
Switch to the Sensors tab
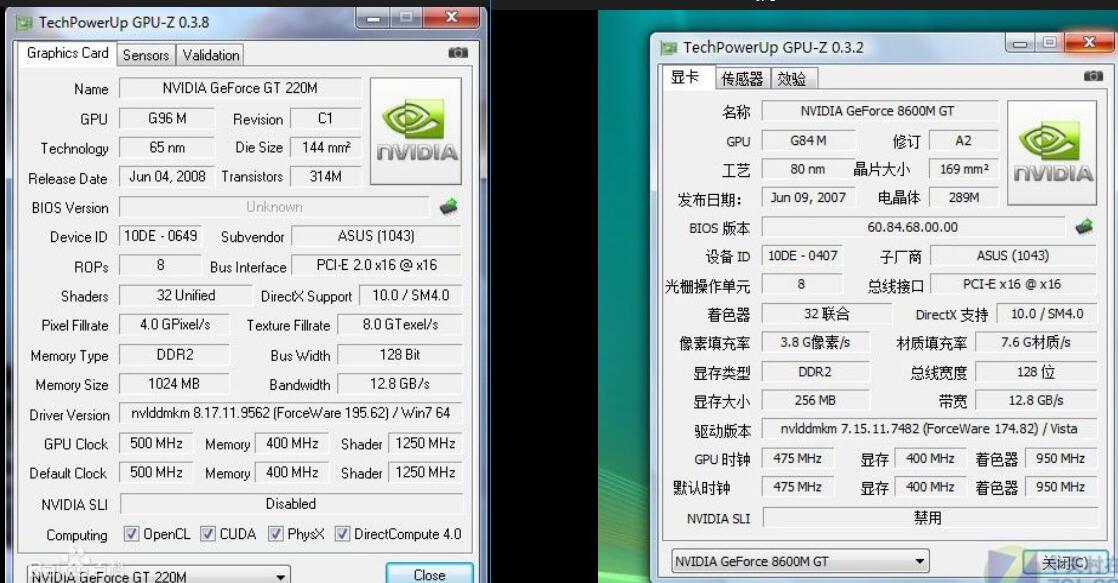(146, 55)
